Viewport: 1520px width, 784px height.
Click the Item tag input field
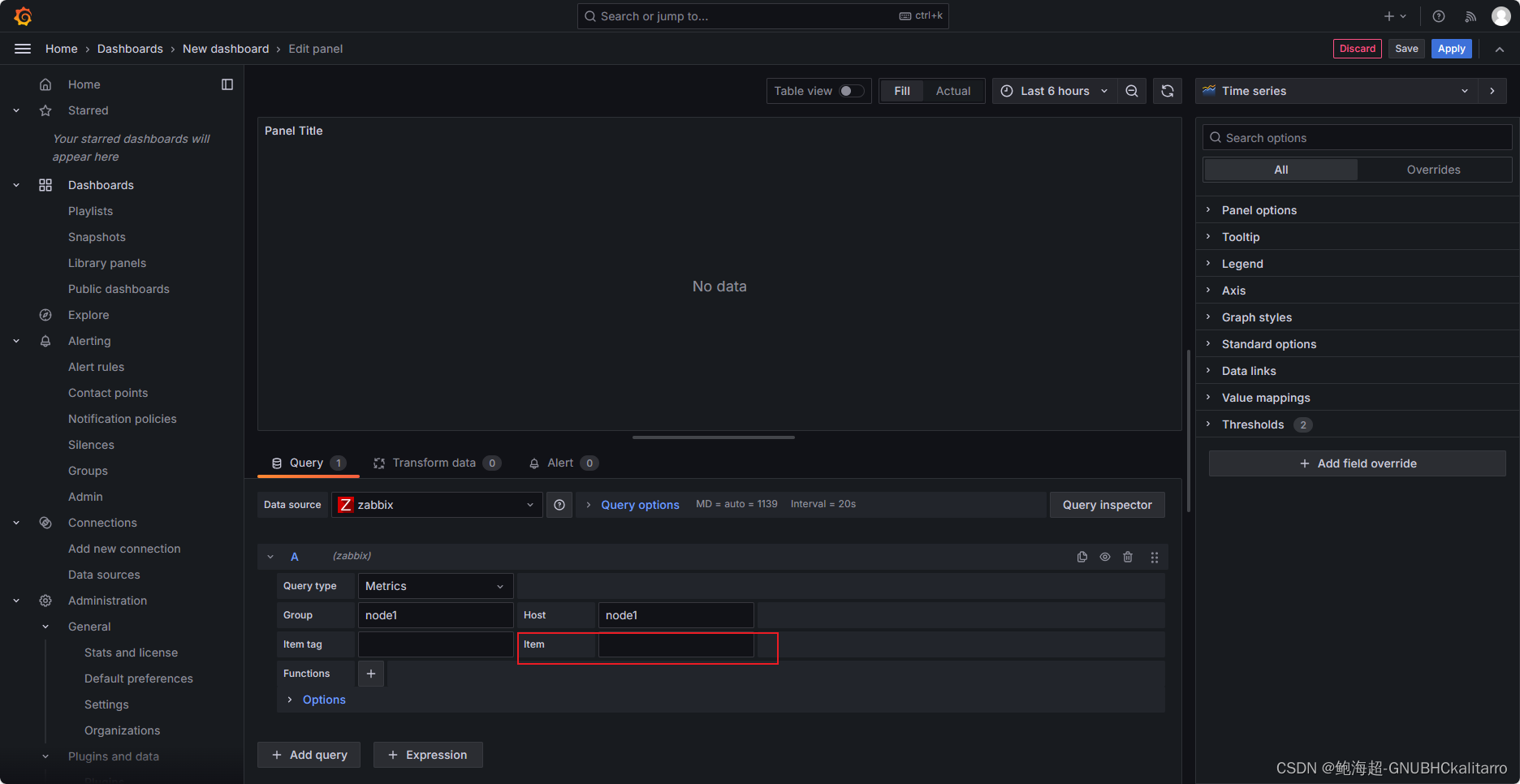pyautogui.click(x=435, y=644)
